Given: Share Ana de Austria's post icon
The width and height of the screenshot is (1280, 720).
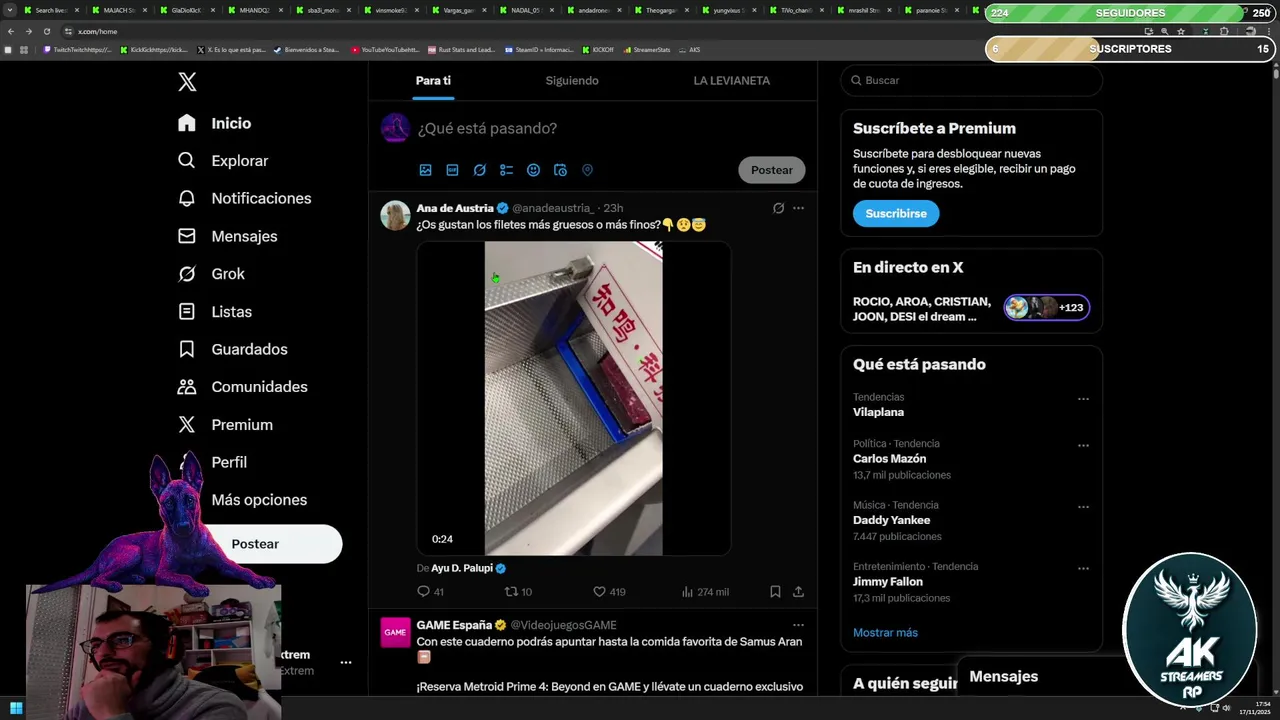Looking at the screenshot, I should pyautogui.click(x=798, y=592).
